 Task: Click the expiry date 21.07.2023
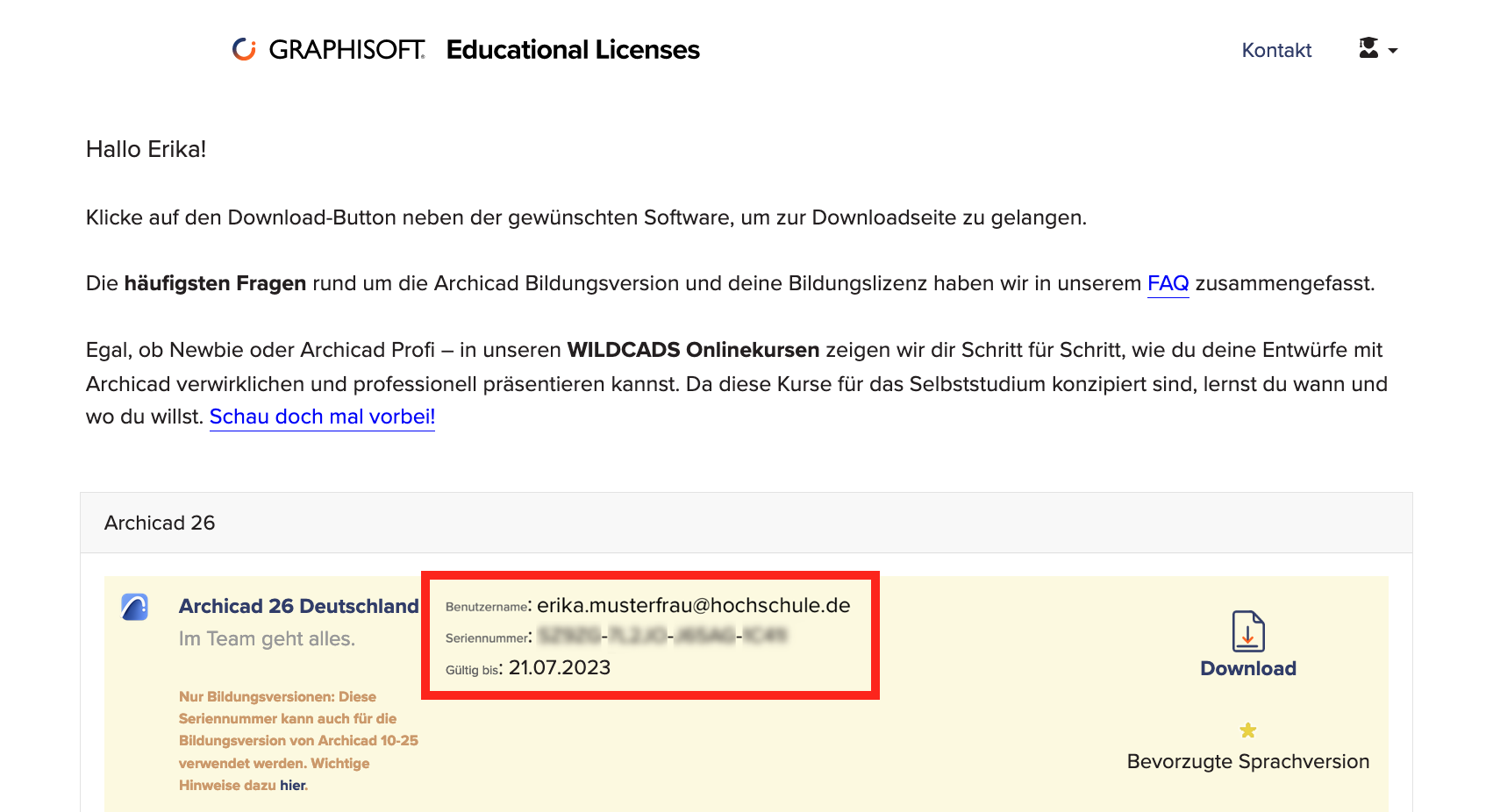click(560, 667)
